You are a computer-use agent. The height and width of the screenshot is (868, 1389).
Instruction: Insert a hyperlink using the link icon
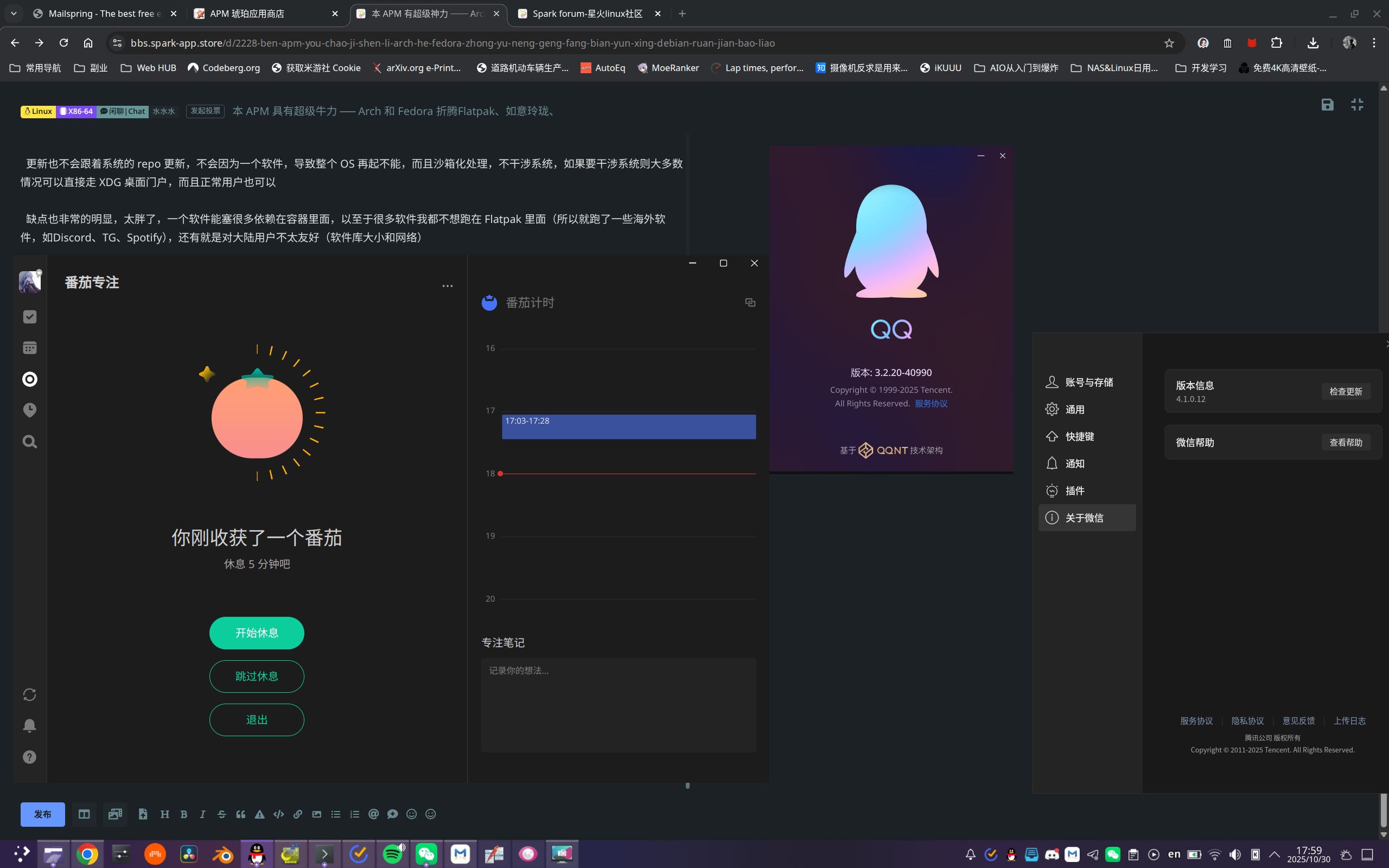297,814
